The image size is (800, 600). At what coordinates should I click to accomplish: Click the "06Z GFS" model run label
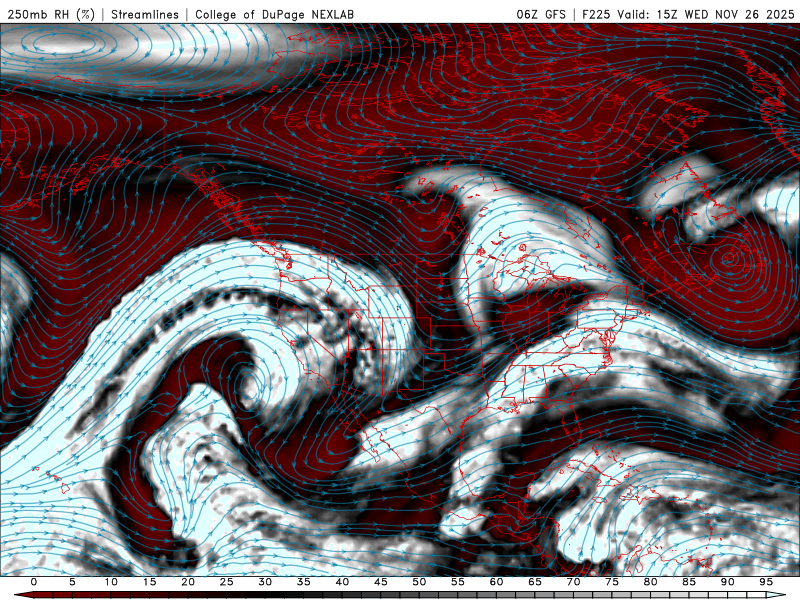point(541,14)
